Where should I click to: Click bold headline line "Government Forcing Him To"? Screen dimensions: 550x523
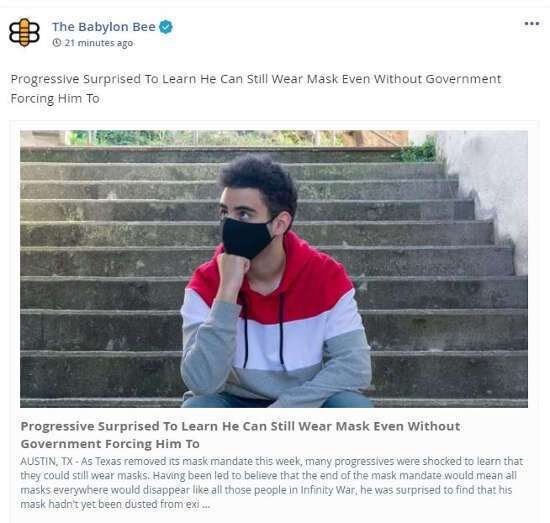point(110,444)
